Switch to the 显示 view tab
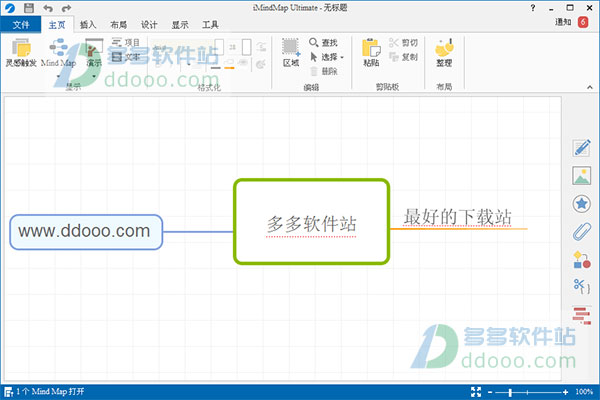 point(180,25)
